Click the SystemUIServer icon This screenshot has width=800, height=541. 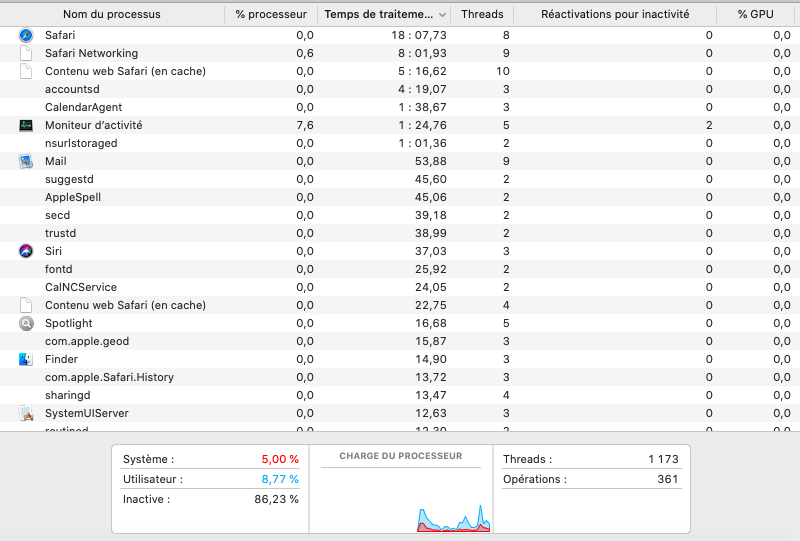pos(26,413)
